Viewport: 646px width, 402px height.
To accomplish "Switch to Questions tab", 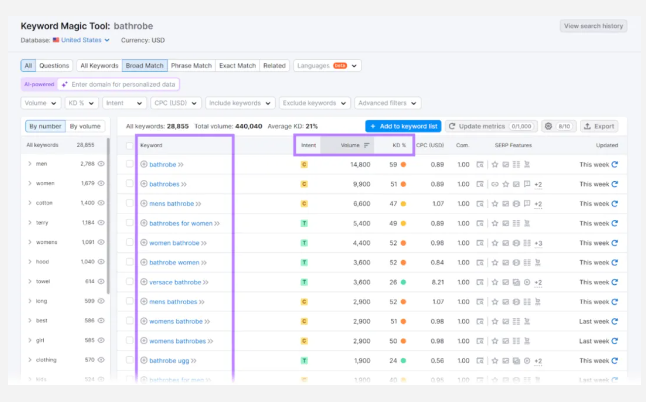I will coord(54,65).
